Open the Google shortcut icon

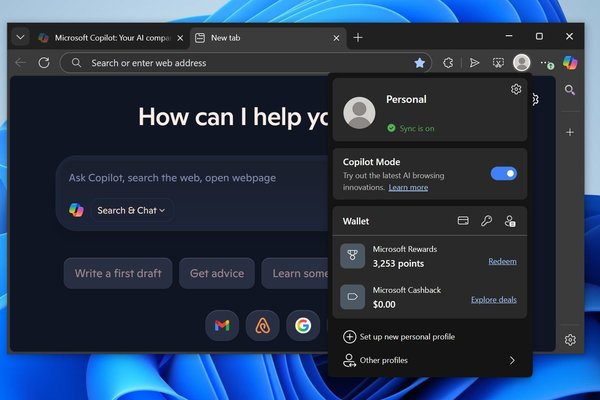pos(303,325)
